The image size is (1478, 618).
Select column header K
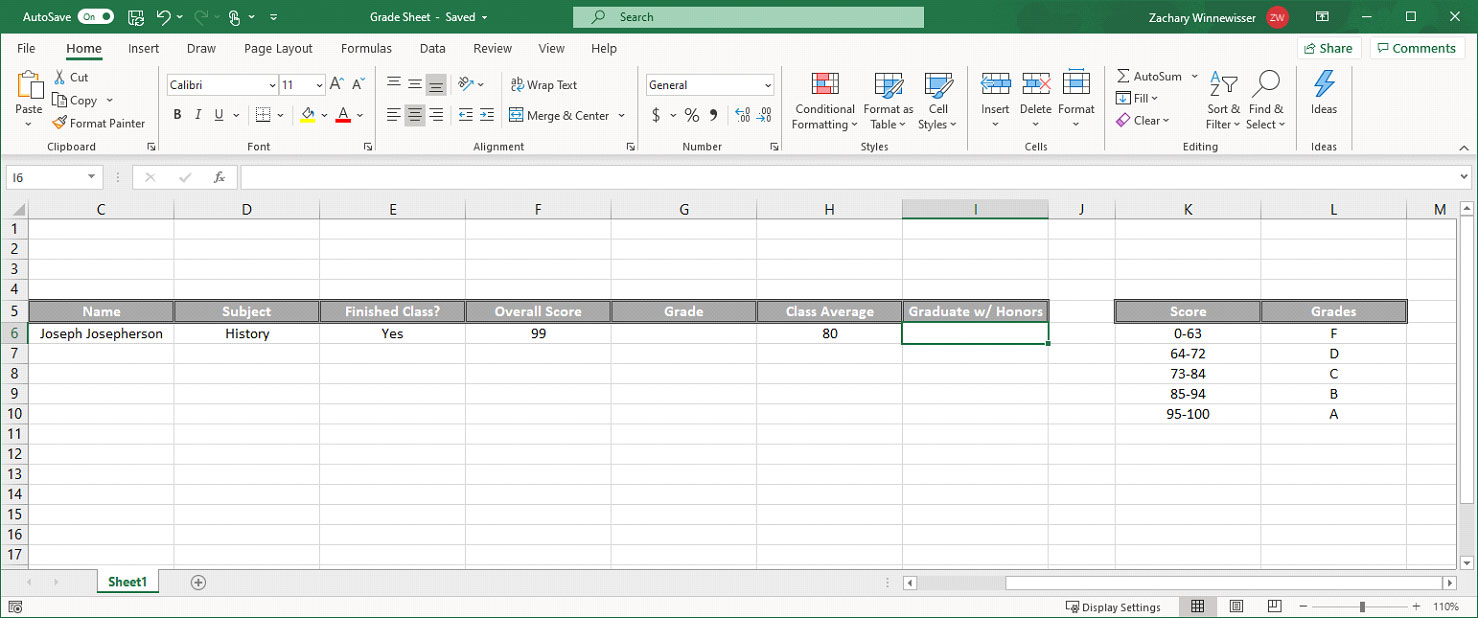coord(1187,209)
